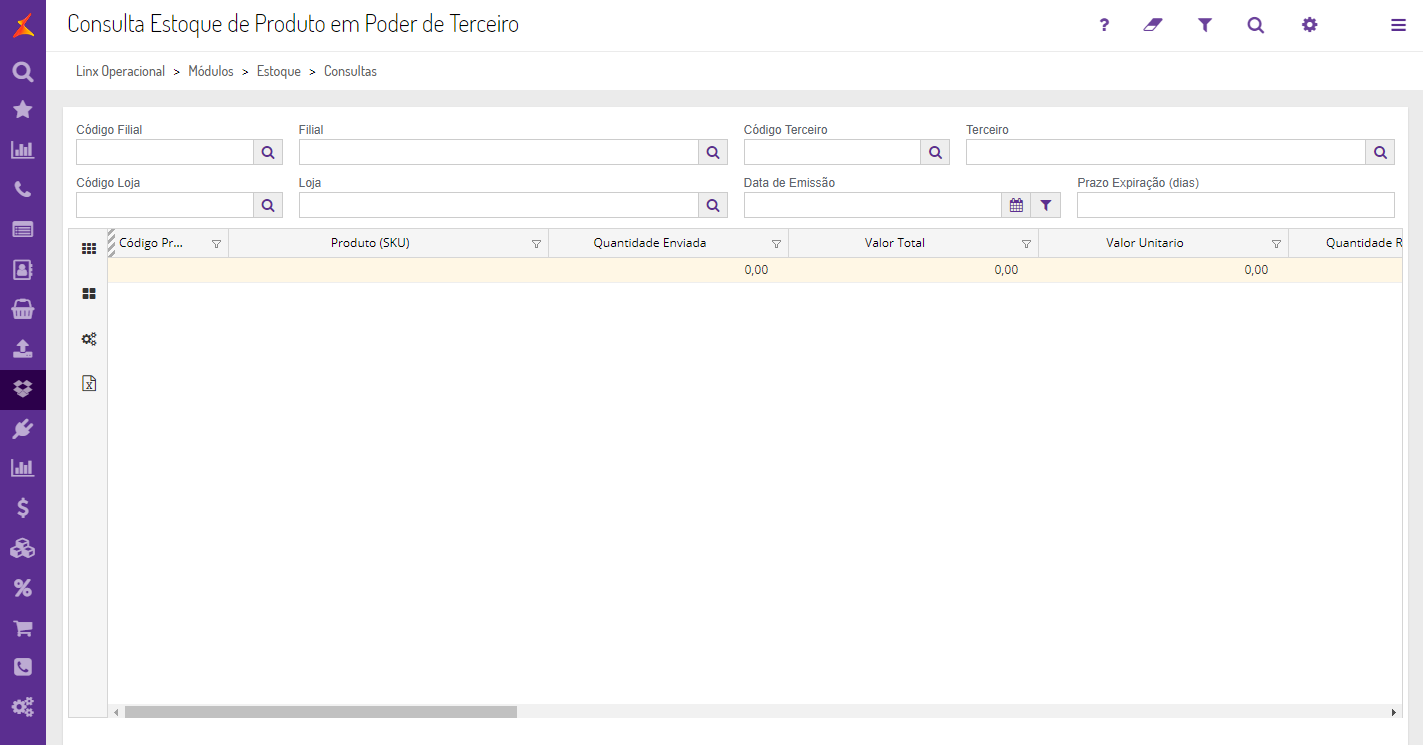Click the 0,00 total under Quantidade Enviada
This screenshot has height=745, width=1423.
coord(756,270)
